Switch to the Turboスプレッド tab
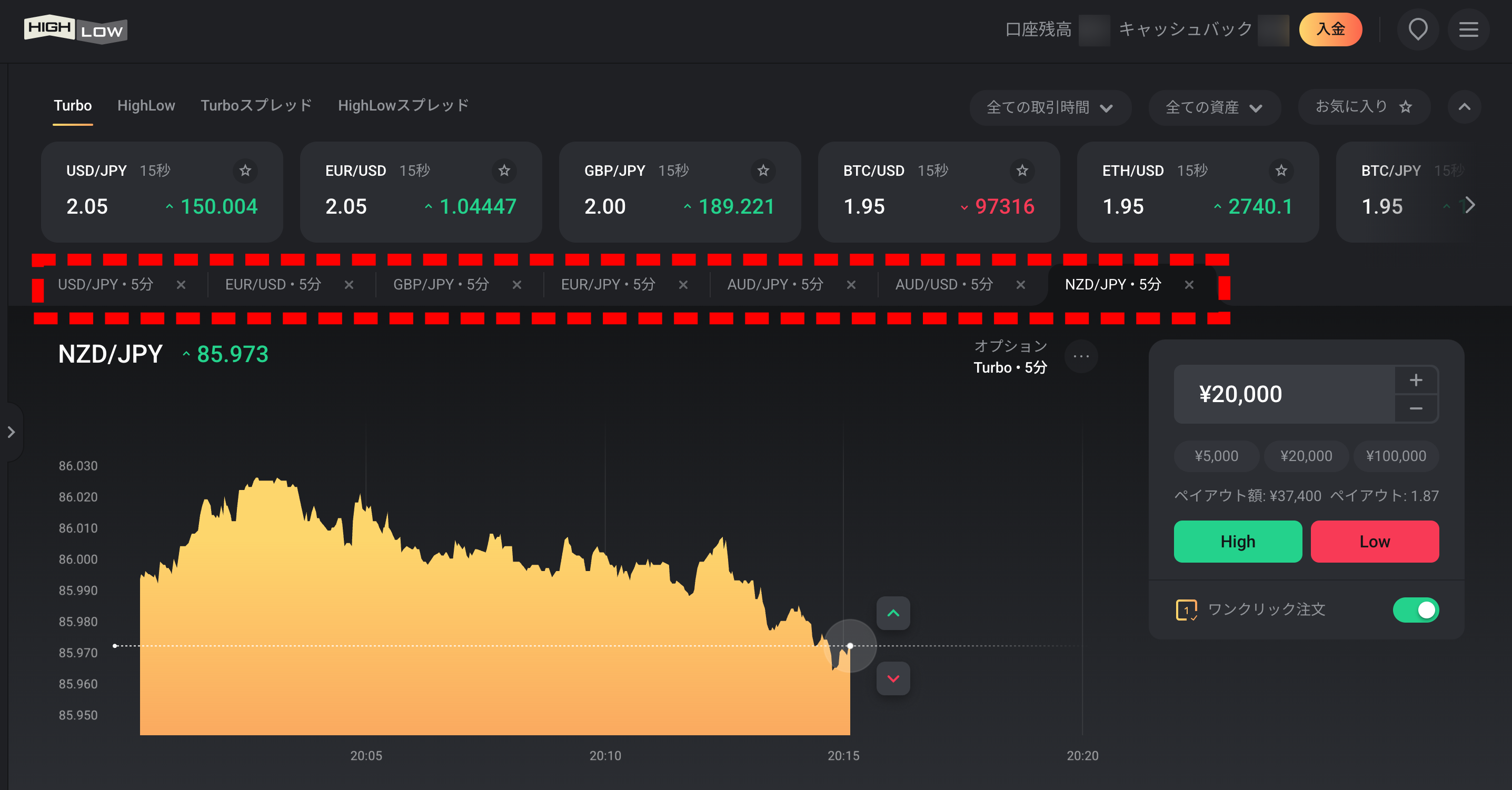The width and height of the screenshot is (1512, 790). coord(256,106)
